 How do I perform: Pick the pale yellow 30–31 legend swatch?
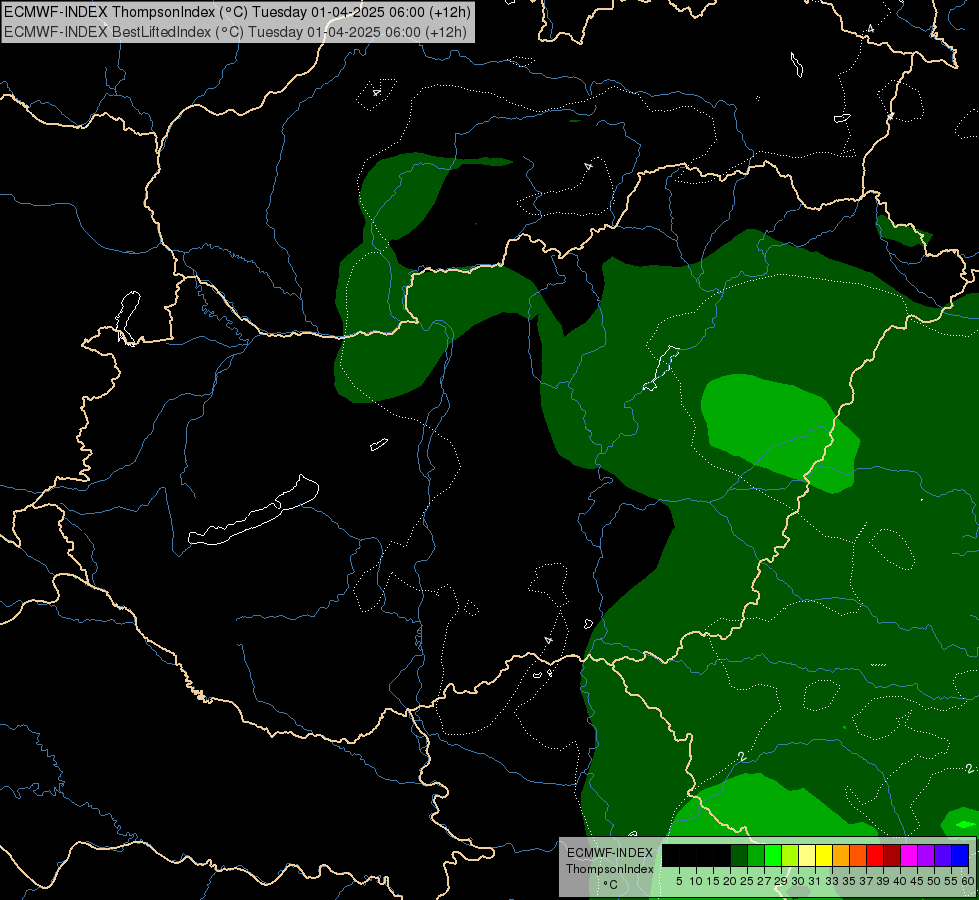coord(807,855)
